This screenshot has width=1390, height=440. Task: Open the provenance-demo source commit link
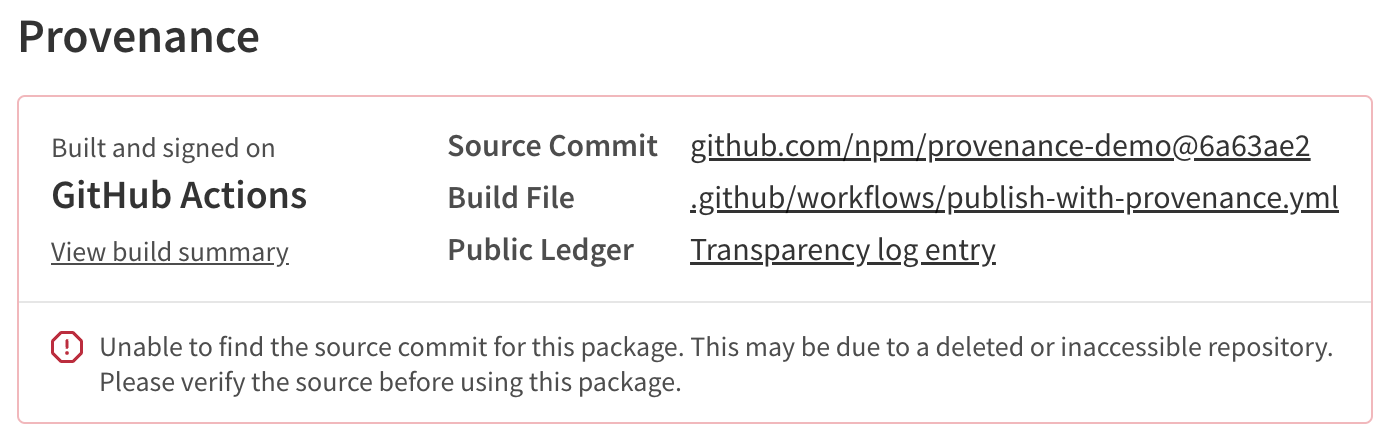click(1000, 147)
